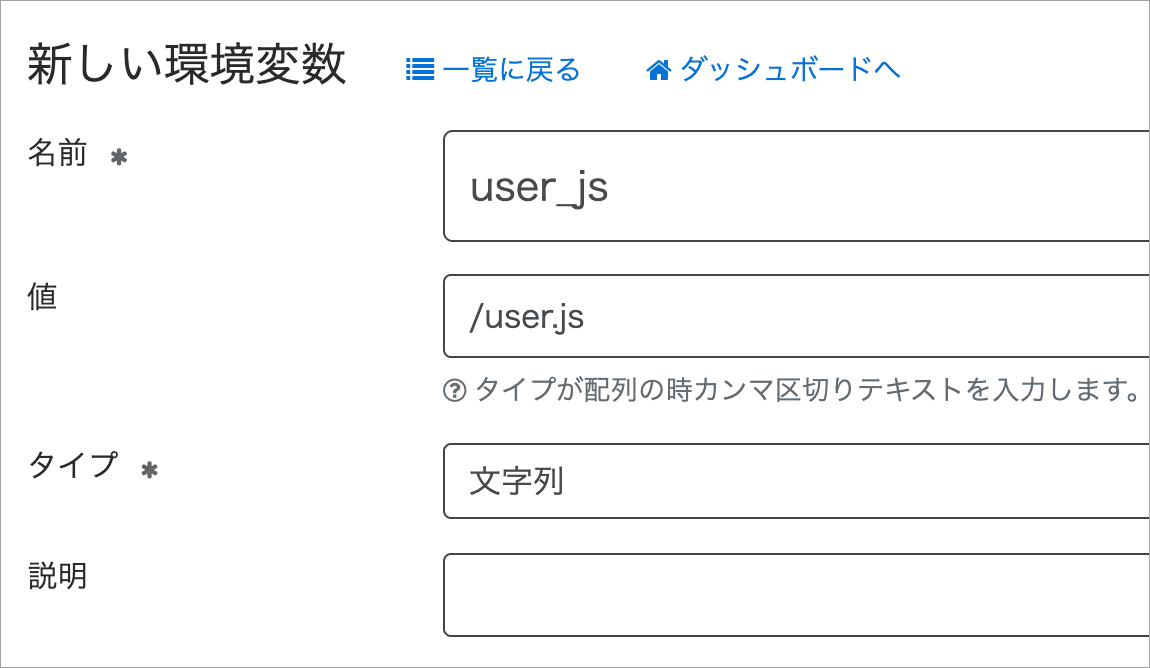This screenshot has width=1150, height=668.
Task: Focus the 値 input field
Action: [796, 316]
